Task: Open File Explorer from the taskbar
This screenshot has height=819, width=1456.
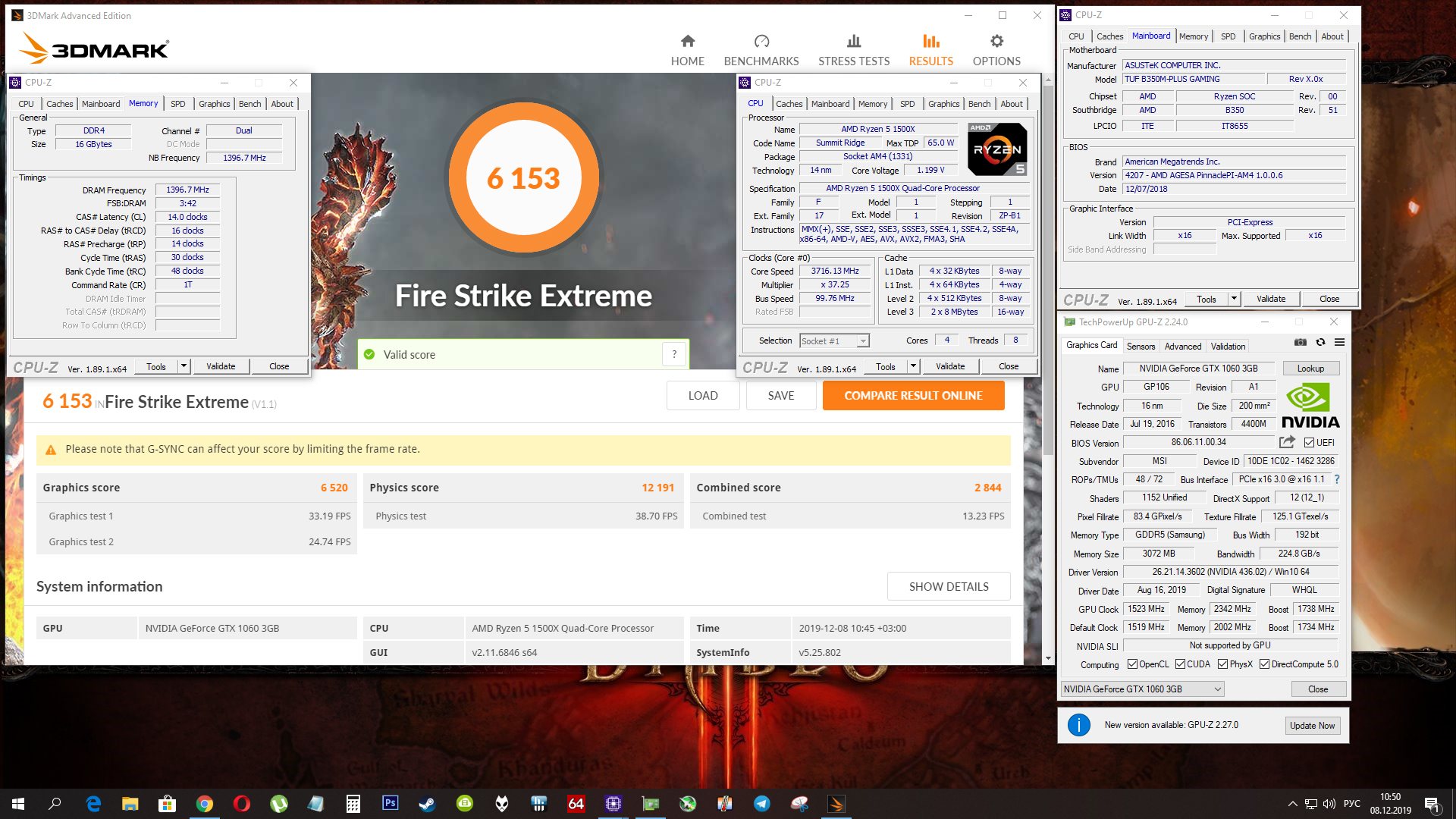Action: coord(130,804)
